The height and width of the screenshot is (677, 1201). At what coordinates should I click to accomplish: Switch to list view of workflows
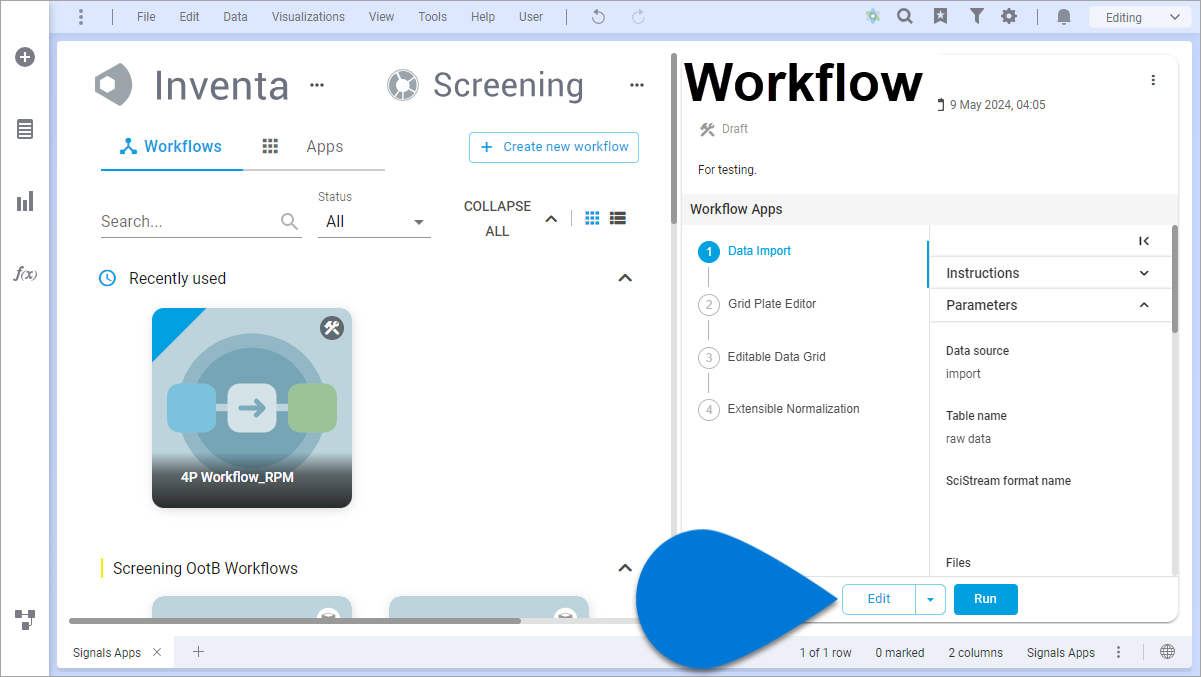tap(617, 218)
